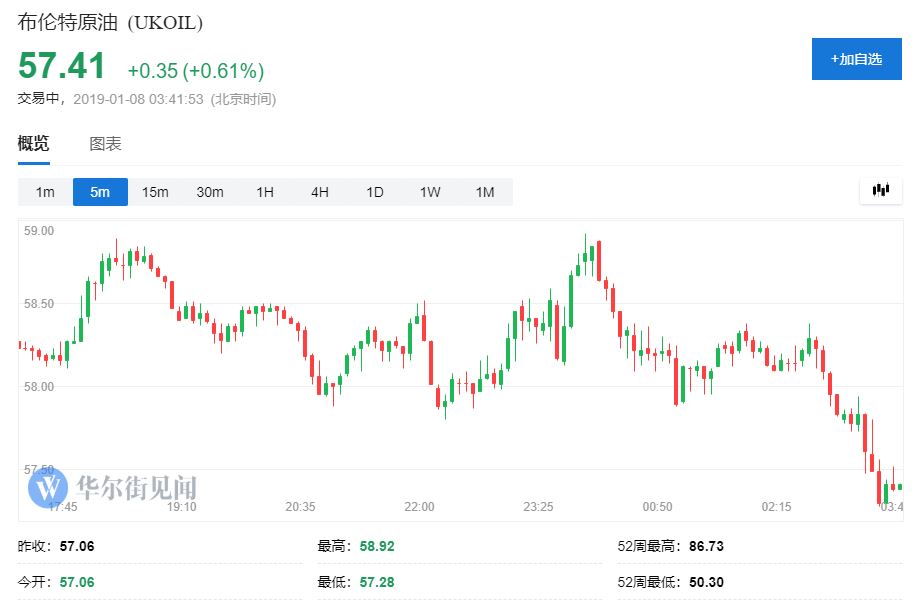Open the 图表 tab
Screen dimensions: 924x610
point(105,144)
